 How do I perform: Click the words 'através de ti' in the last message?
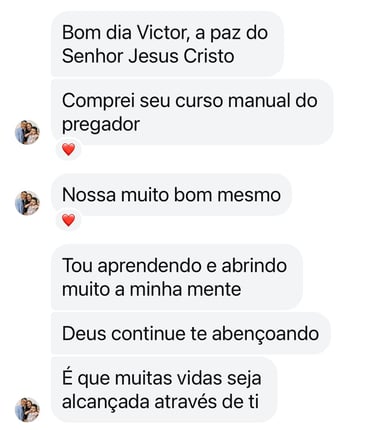tap(206, 401)
